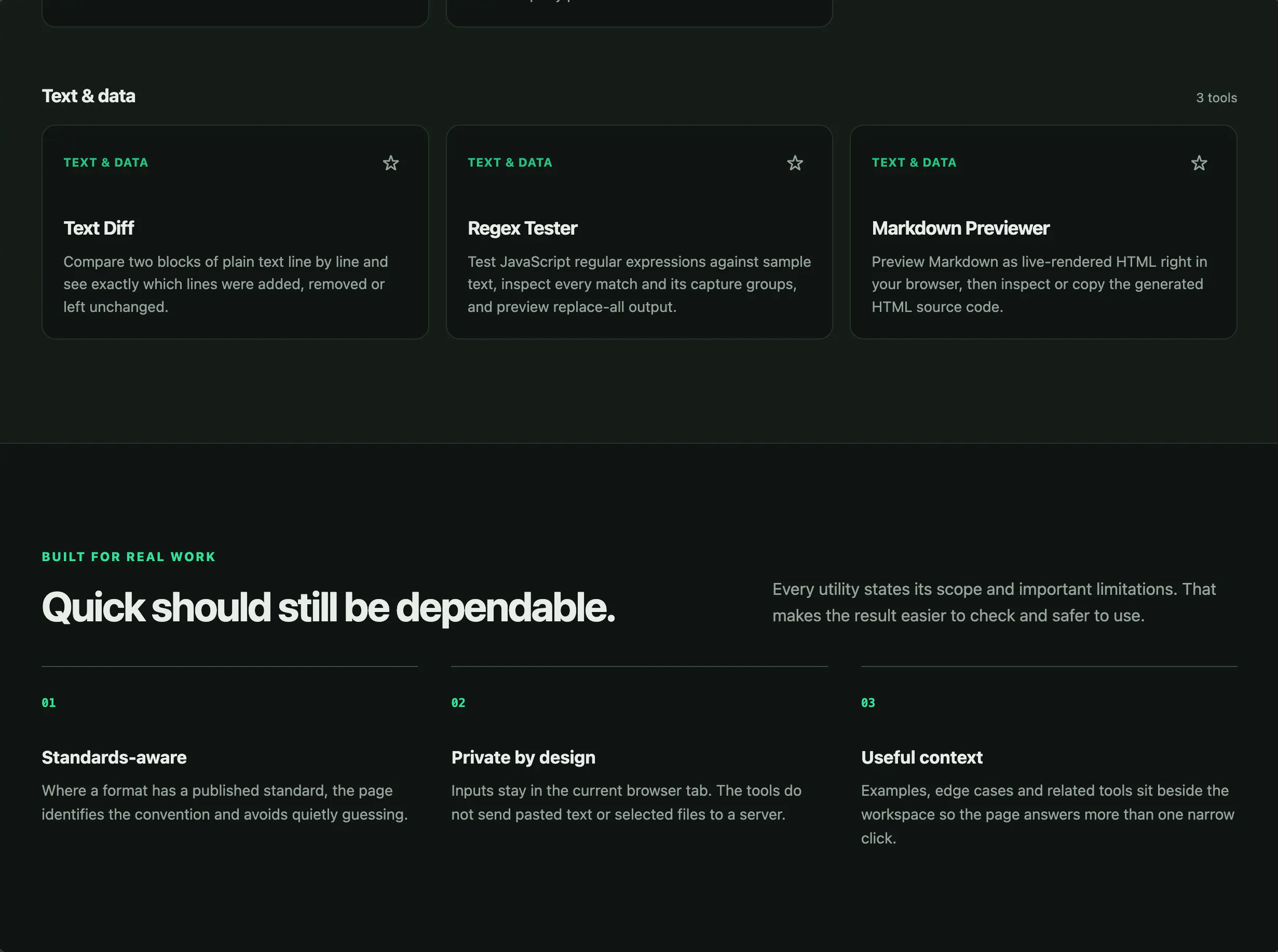1278x952 pixels.
Task: Open the Regex Tester tool card
Action: coord(639,232)
